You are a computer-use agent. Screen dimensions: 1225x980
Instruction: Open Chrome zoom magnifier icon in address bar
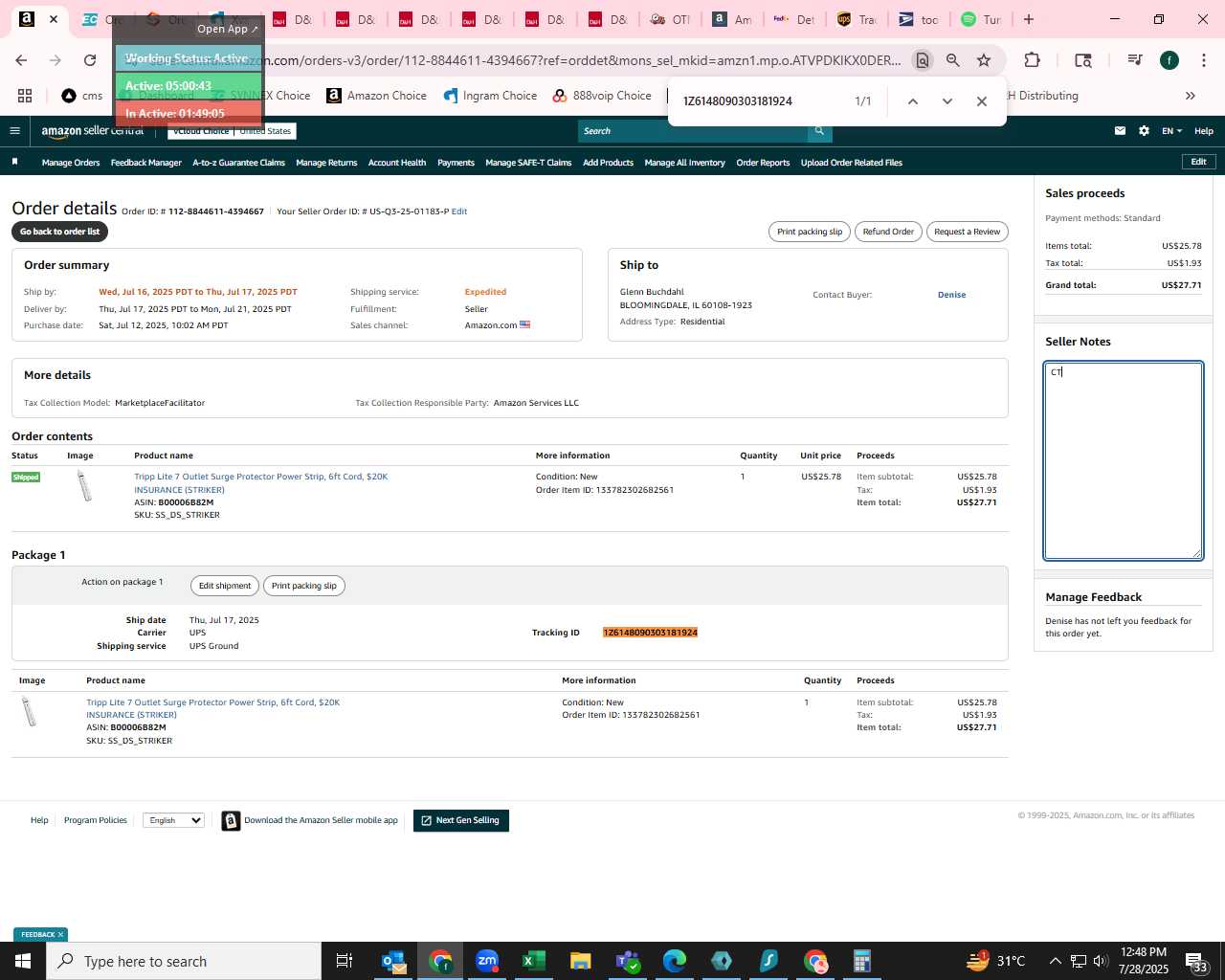[x=953, y=60]
